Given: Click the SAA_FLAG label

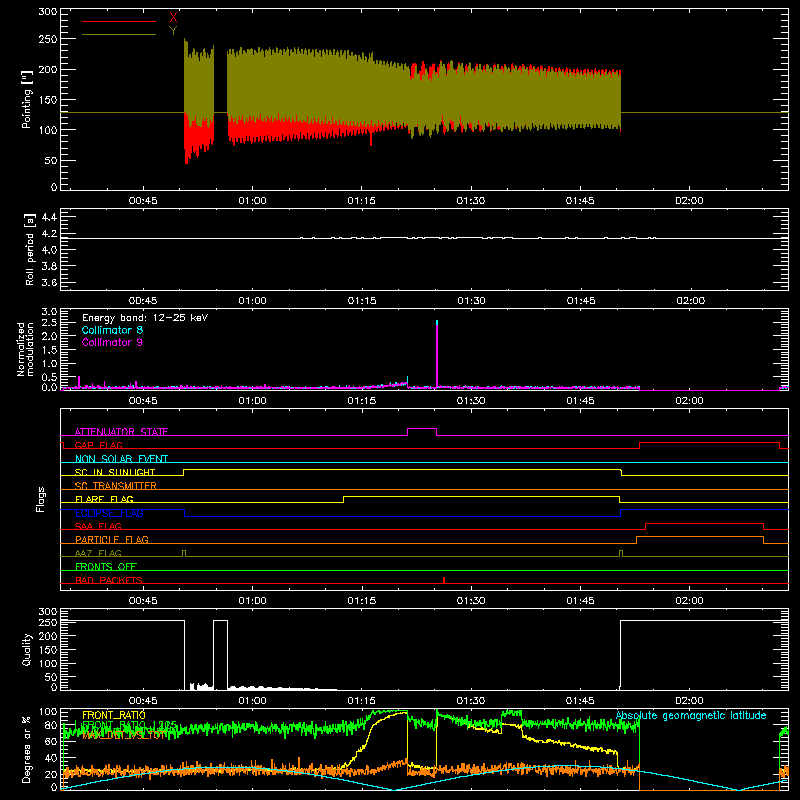Looking at the screenshot, I should [98, 526].
